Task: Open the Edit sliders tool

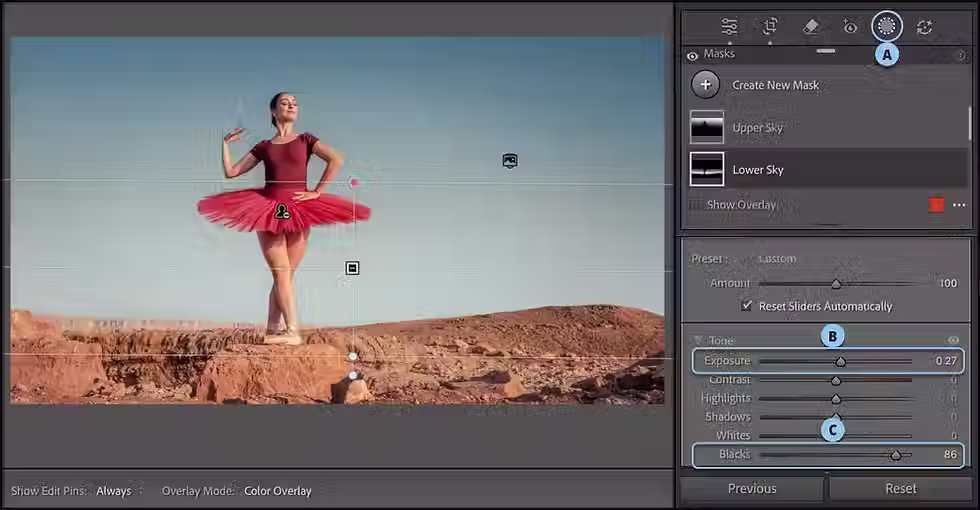Action: pyautogui.click(x=729, y=27)
